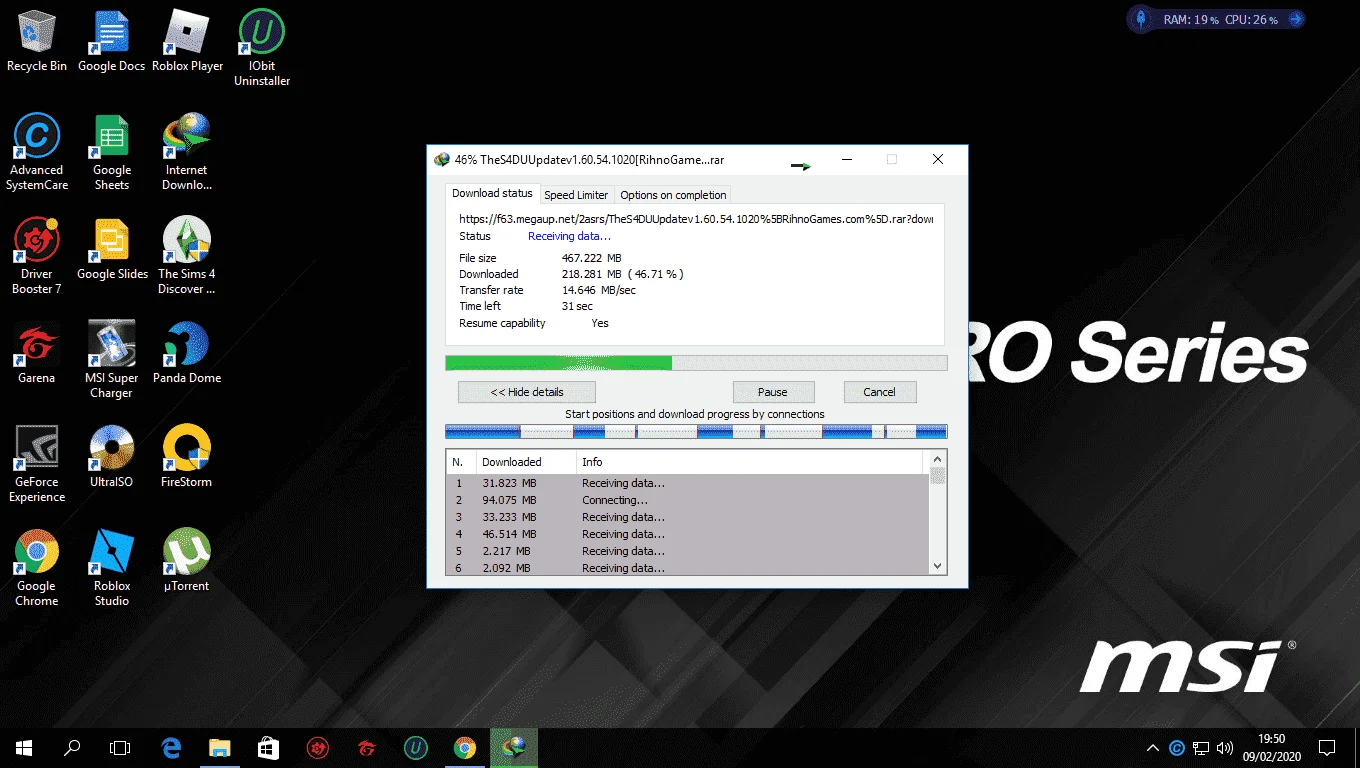The image size is (1360, 768).
Task: Open UltraISO desktop shortcut
Action: point(111,457)
